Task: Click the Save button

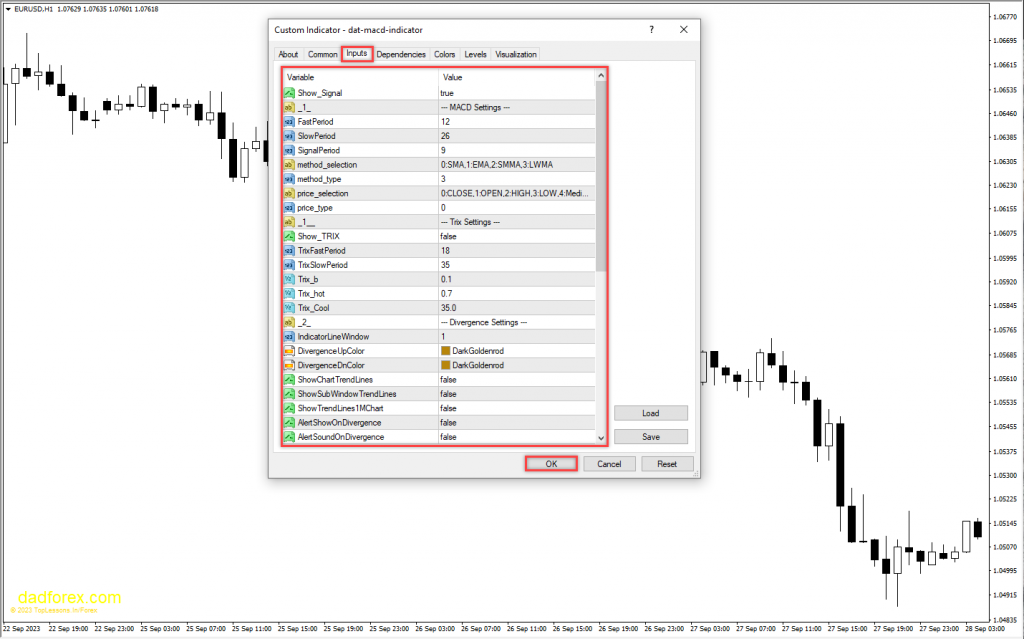Action: (650, 436)
